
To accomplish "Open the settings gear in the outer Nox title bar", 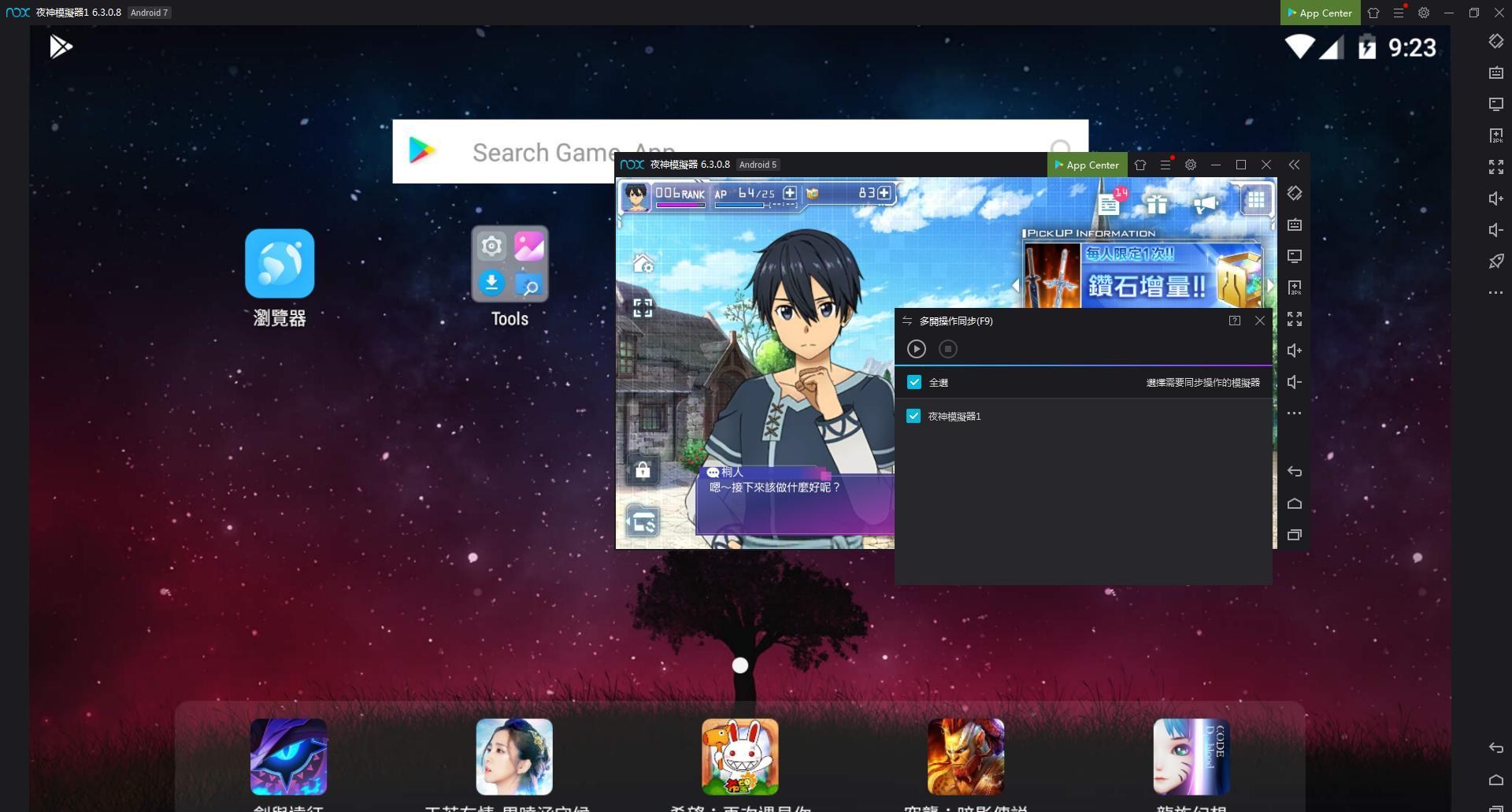I will point(1424,13).
